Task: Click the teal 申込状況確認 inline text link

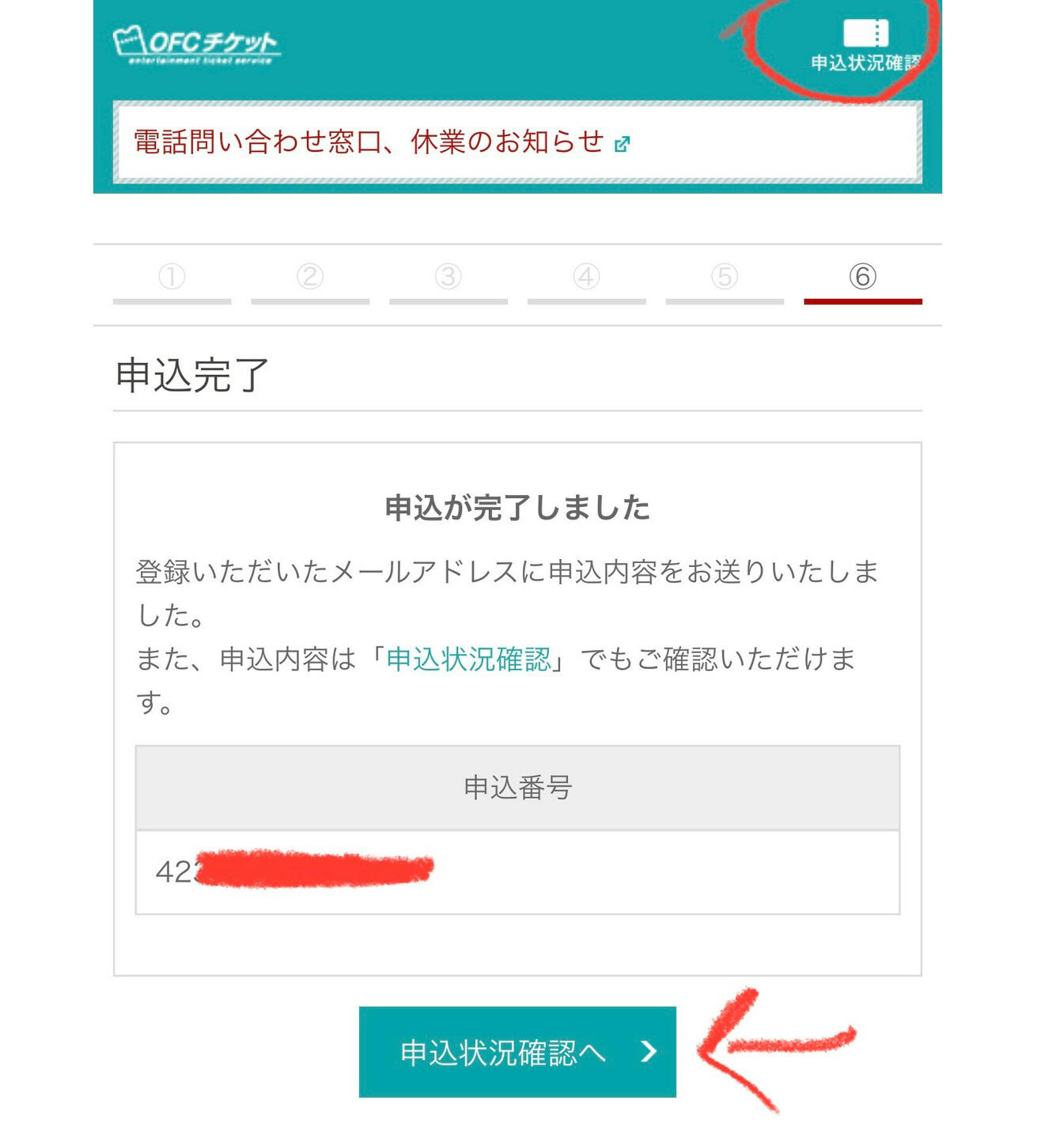Action: tap(468, 659)
